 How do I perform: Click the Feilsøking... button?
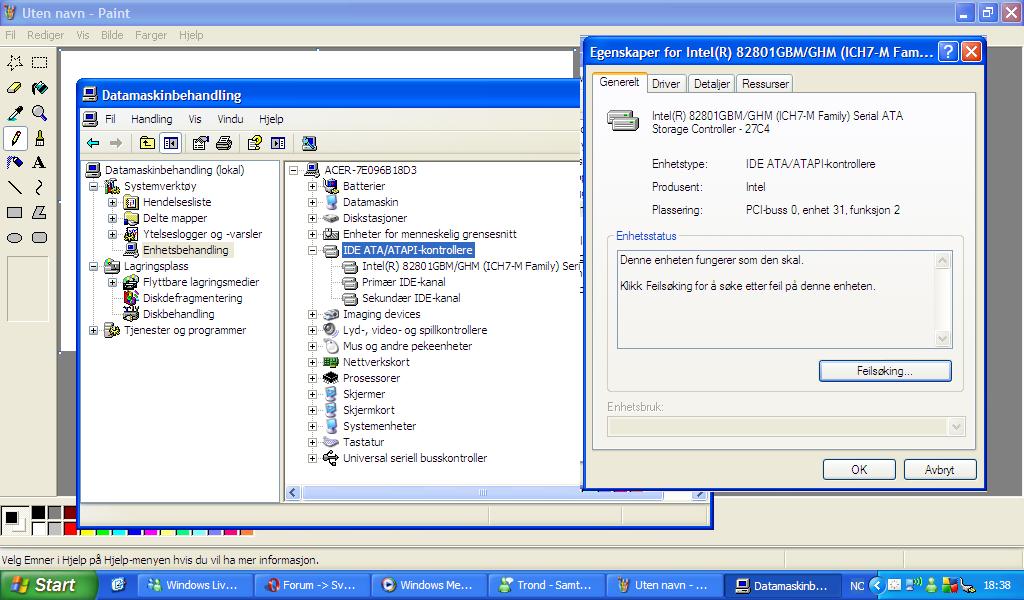tap(885, 371)
